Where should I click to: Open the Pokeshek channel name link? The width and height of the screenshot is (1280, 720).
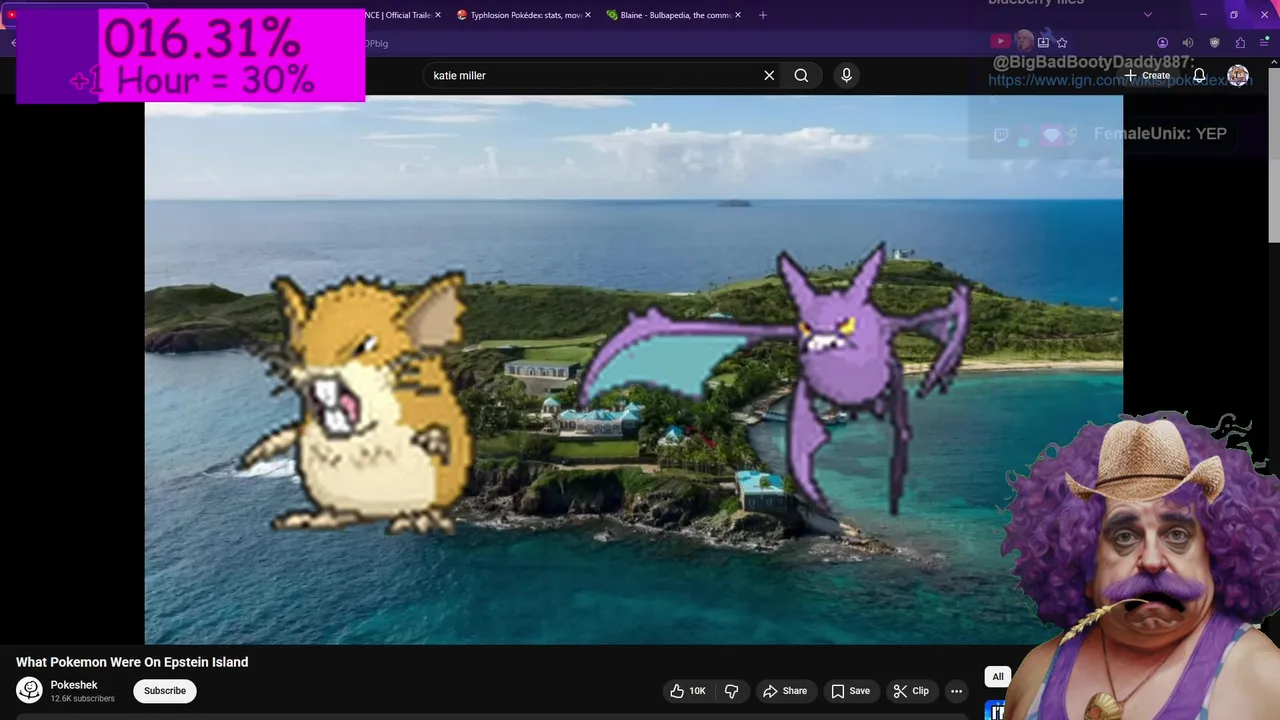pos(74,685)
